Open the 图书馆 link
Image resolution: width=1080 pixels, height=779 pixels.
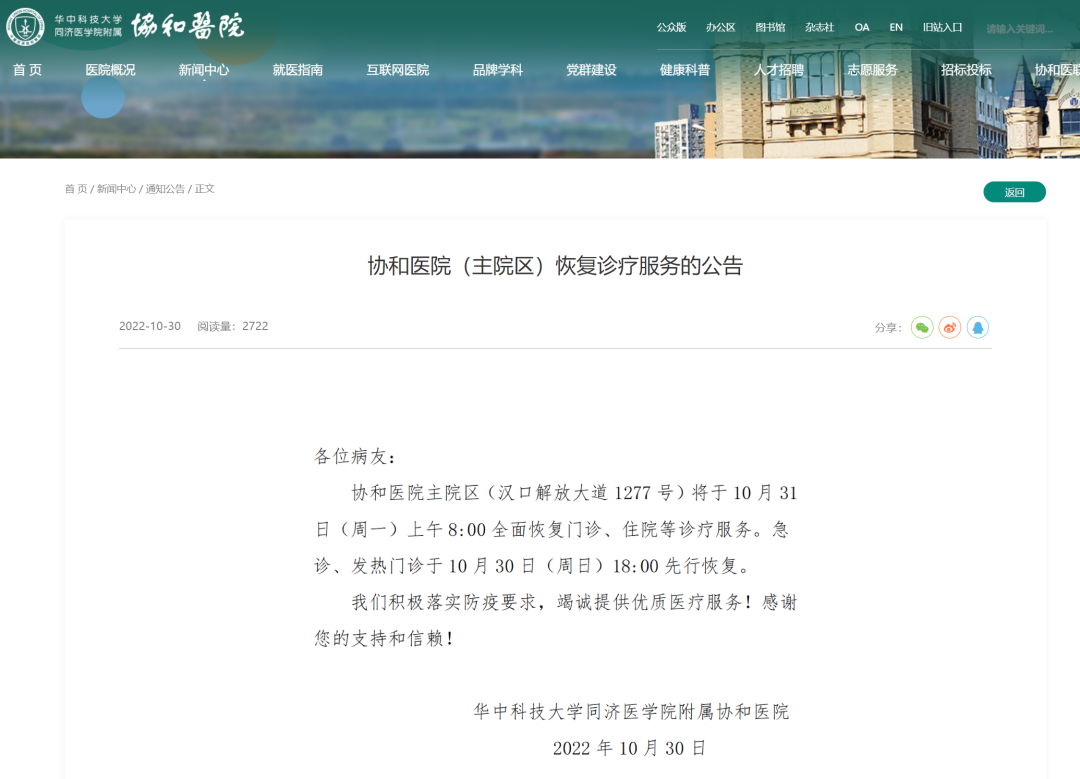[x=770, y=27]
